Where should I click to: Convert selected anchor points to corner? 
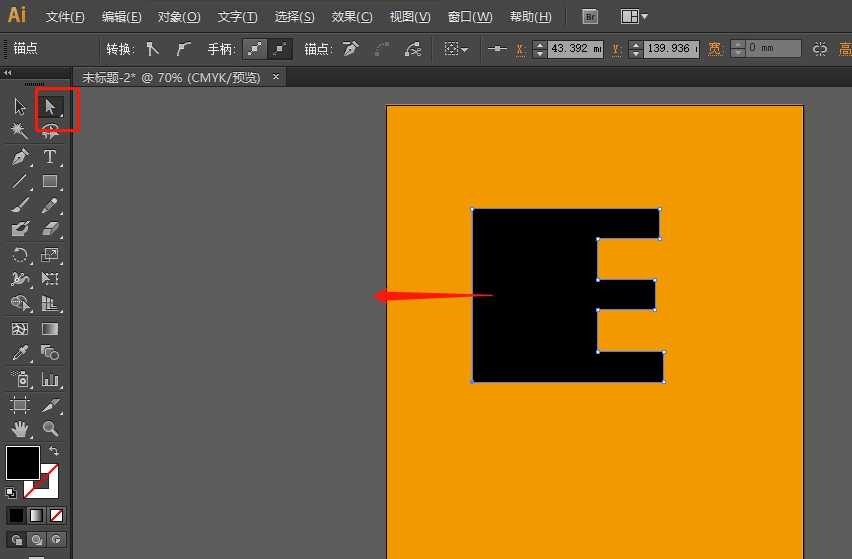click(x=153, y=48)
